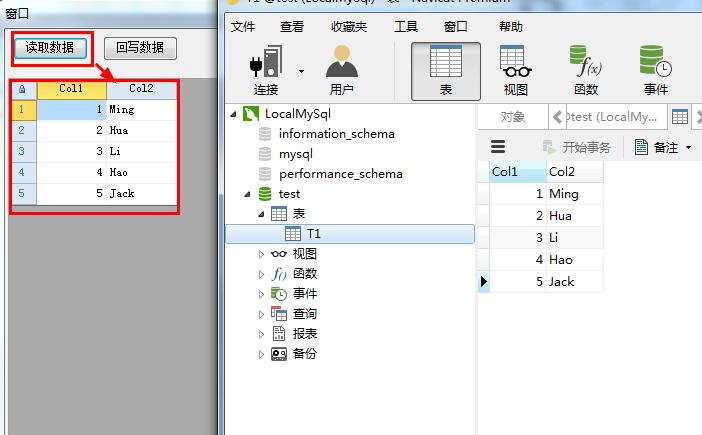702x435 pixels.
Task: Select the test database icon
Action: tap(265, 194)
